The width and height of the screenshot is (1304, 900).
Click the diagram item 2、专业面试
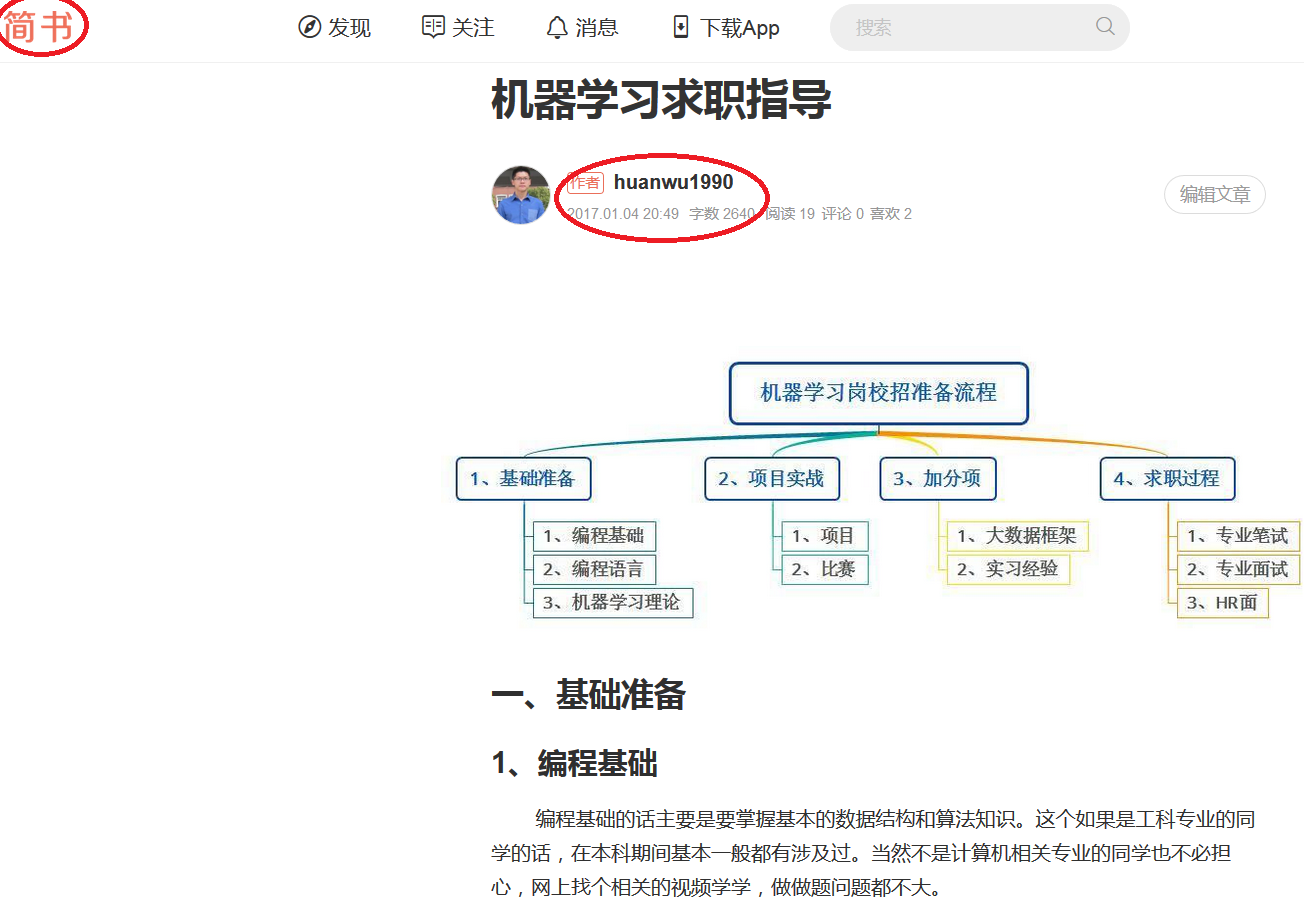point(1238,570)
